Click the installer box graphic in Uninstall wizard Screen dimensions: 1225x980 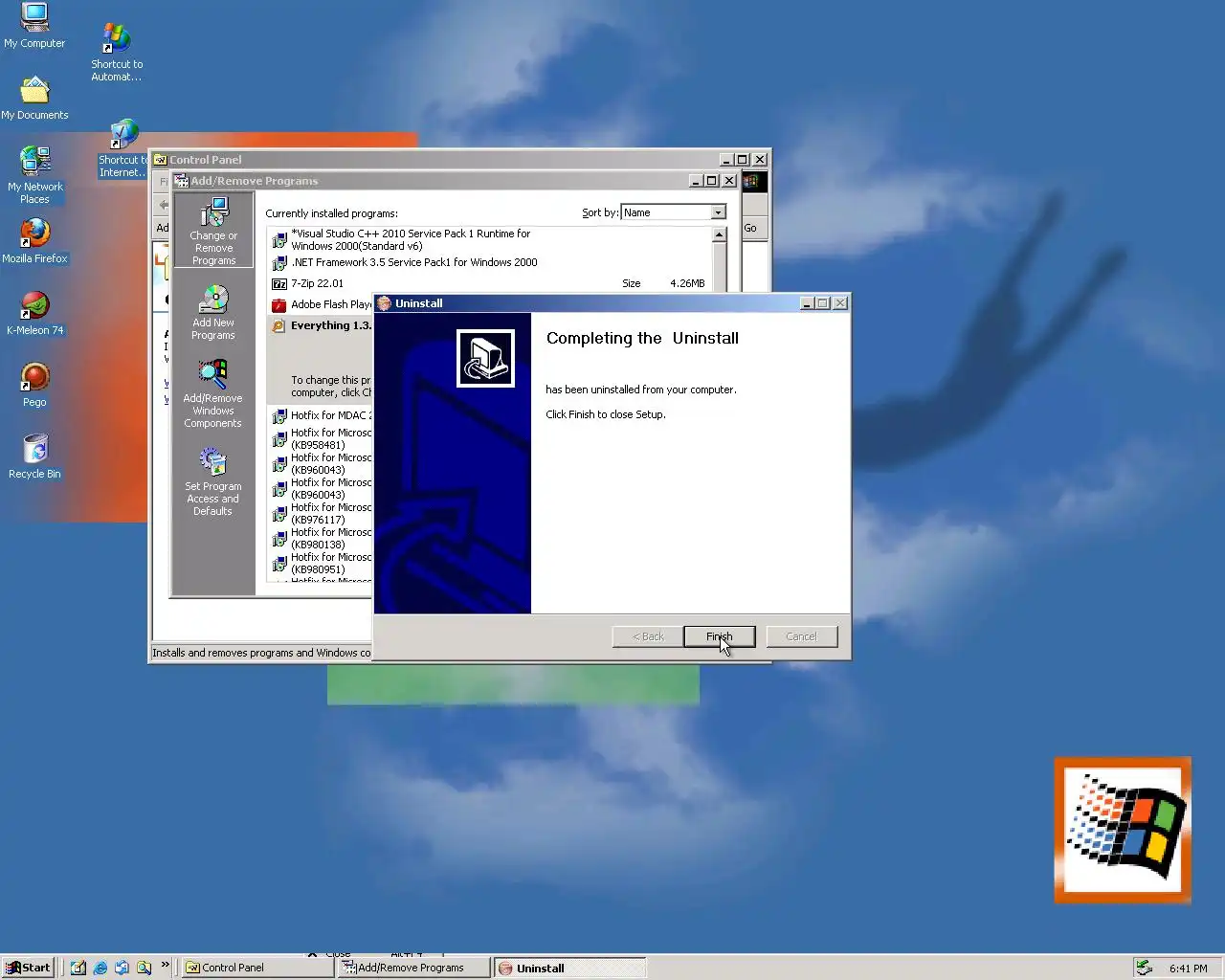pos(486,358)
